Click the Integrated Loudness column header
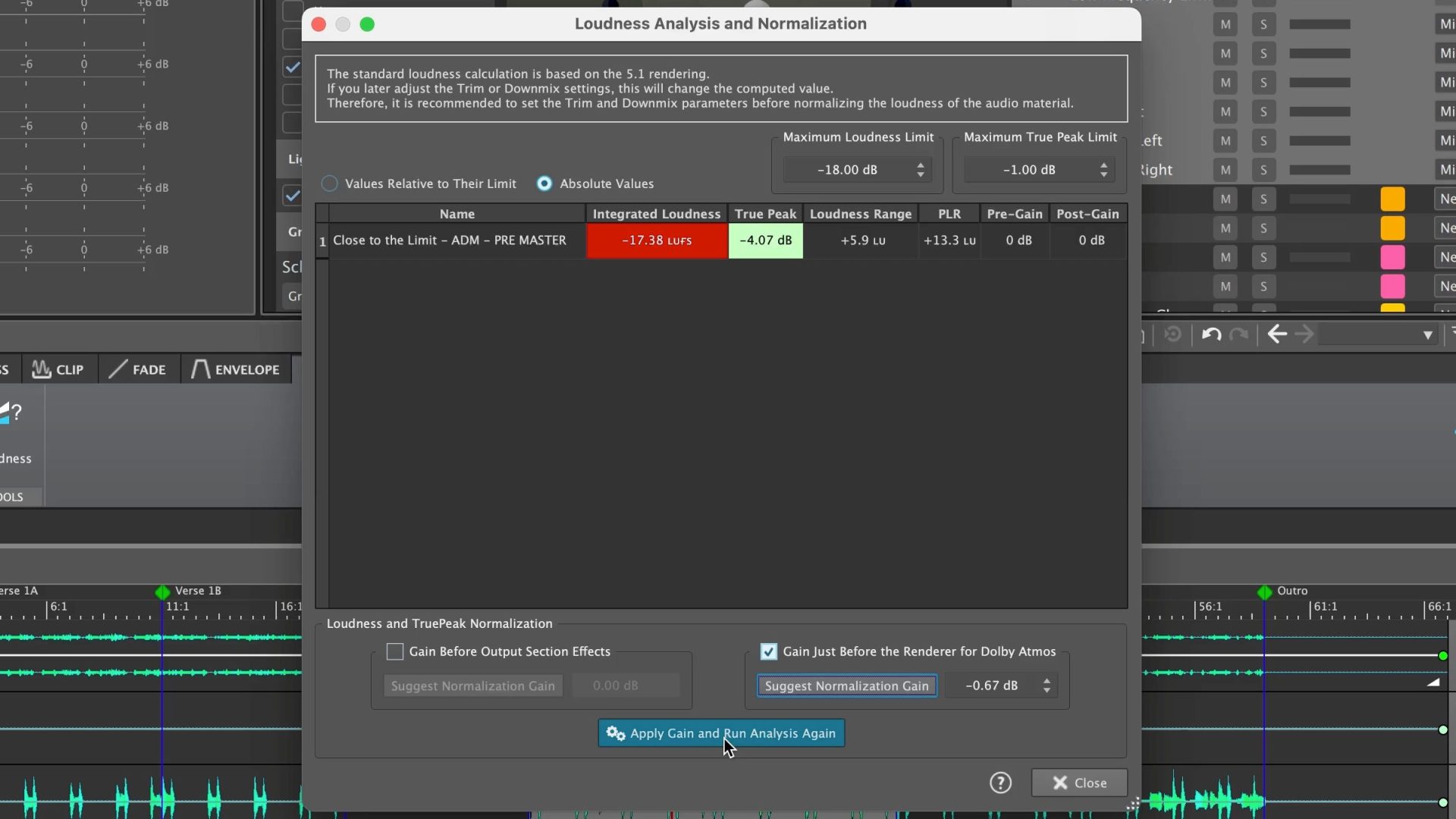Viewport: 1456px width, 819px height. (656, 214)
